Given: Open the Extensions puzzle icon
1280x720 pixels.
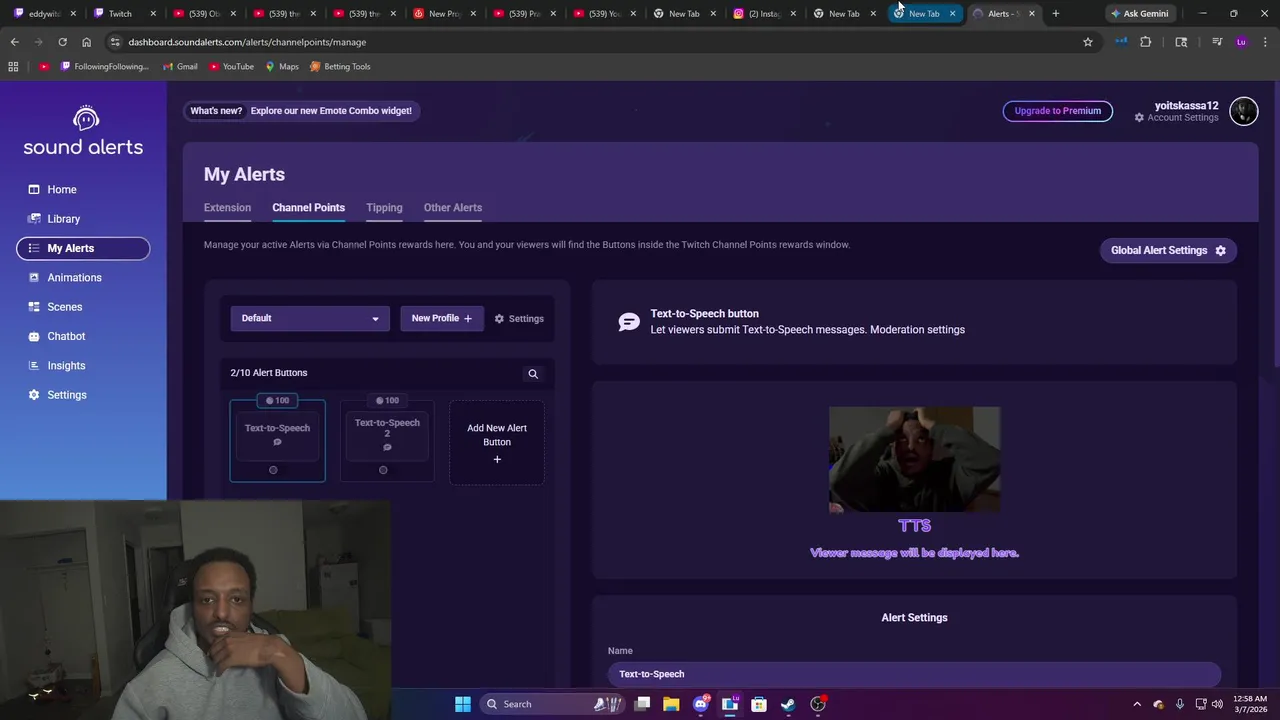Looking at the screenshot, I should [x=1146, y=42].
